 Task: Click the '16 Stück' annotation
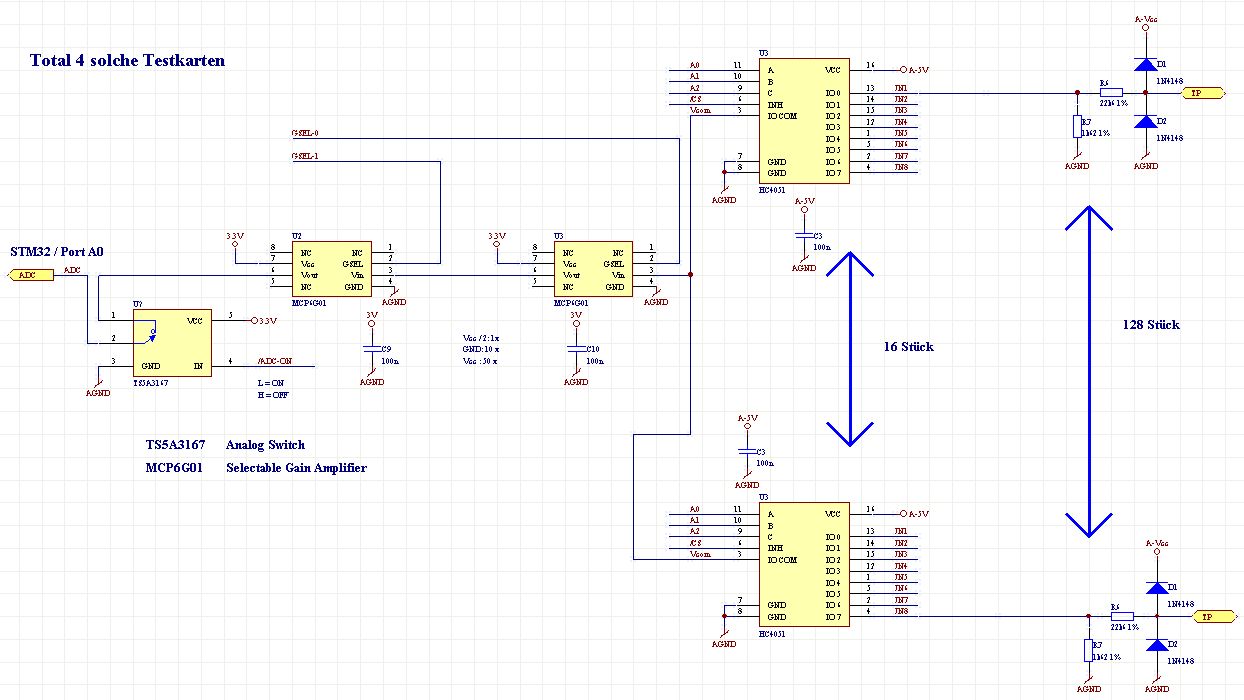908,347
